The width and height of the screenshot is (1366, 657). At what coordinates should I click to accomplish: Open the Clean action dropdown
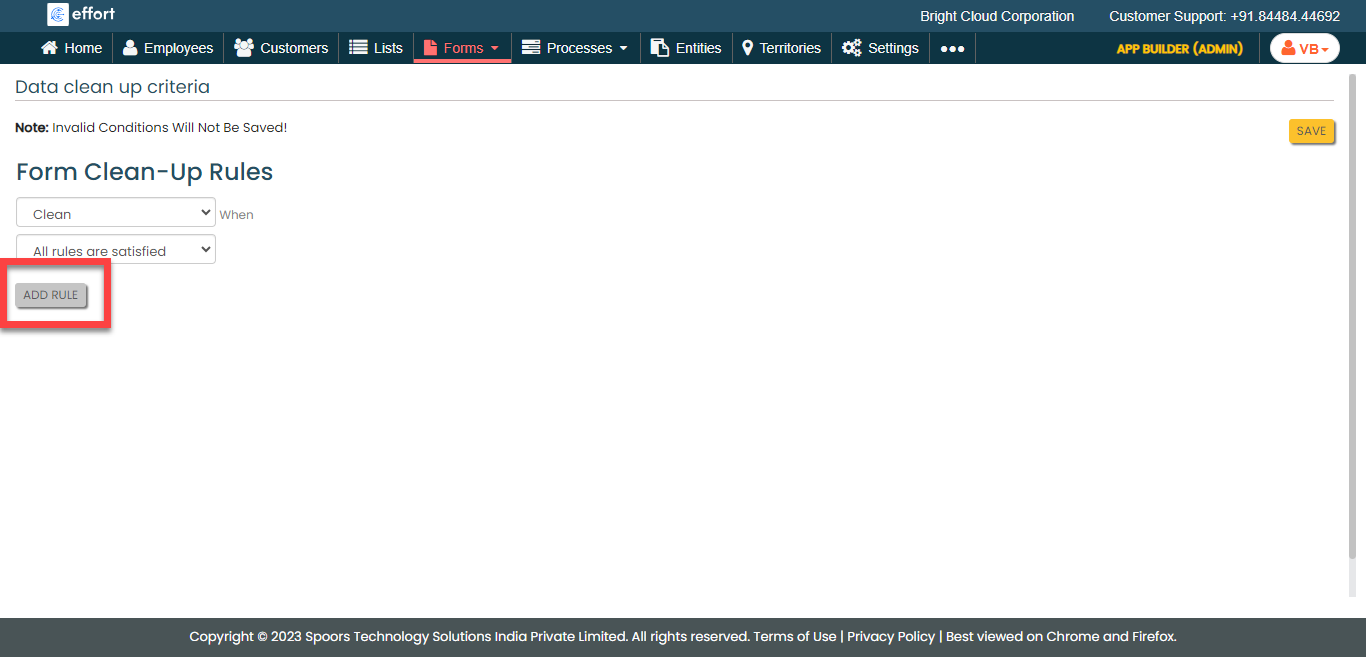pyautogui.click(x=116, y=213)
